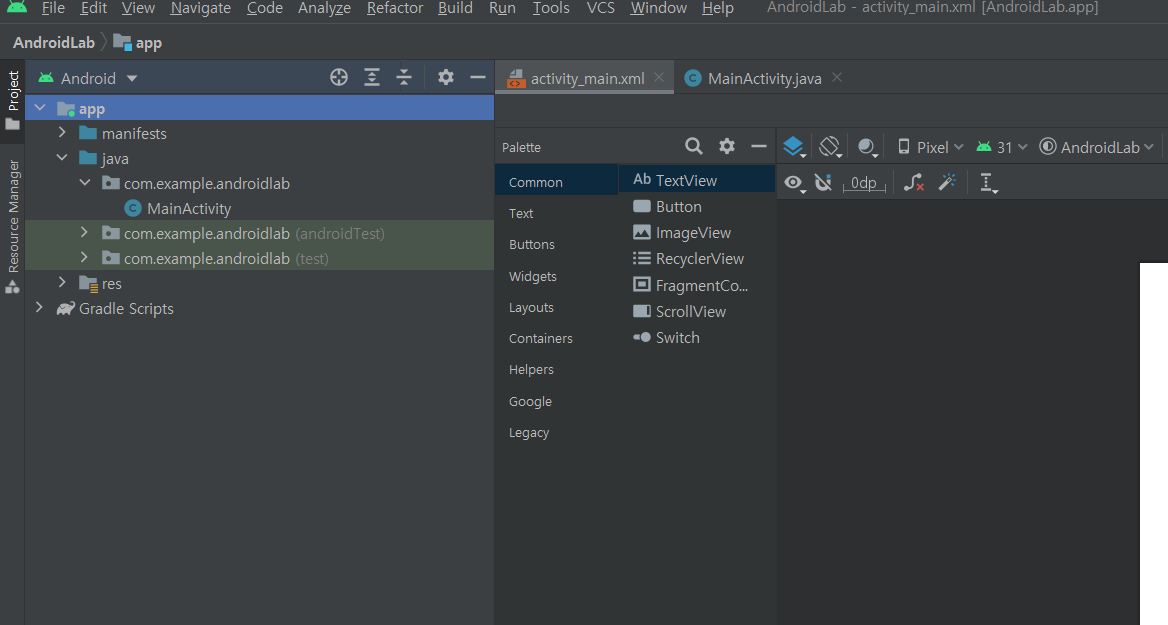Collapse the java folder
Screen dimensions: 1168x625
click(63, 158)
